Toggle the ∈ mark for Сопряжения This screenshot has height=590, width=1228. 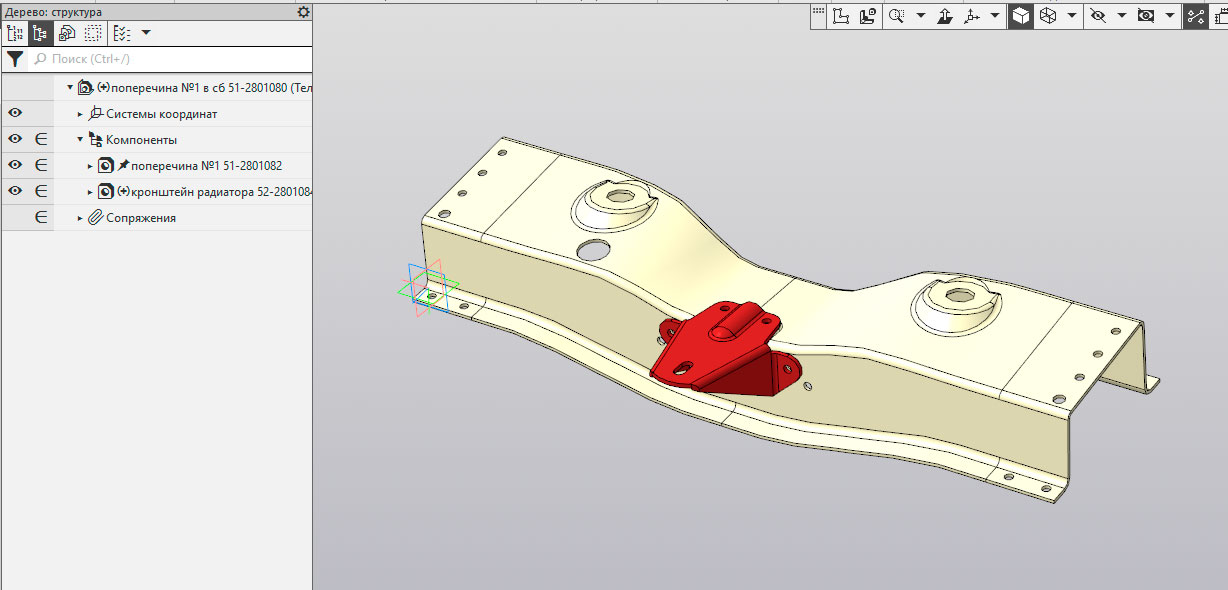coord(41,217)
